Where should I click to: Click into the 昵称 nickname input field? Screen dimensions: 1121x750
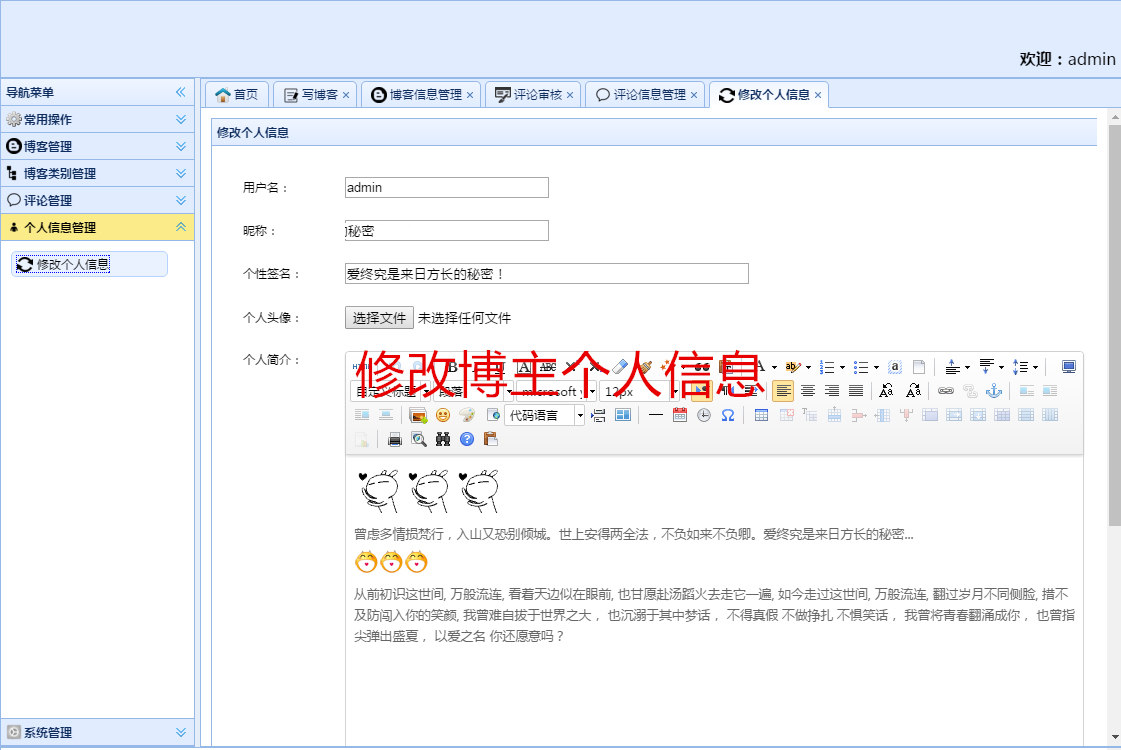[447, 231]
